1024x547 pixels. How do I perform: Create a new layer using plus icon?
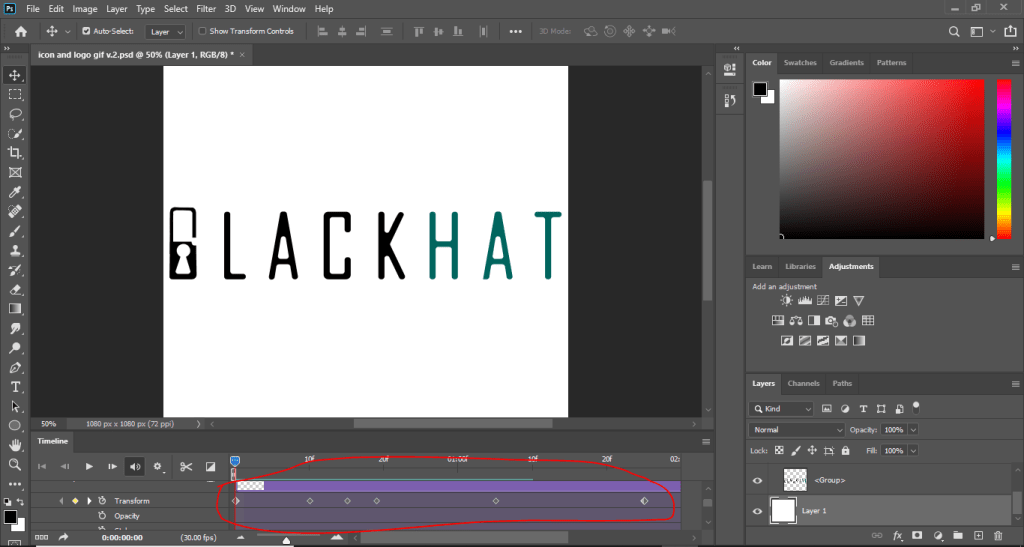[979, 535]
